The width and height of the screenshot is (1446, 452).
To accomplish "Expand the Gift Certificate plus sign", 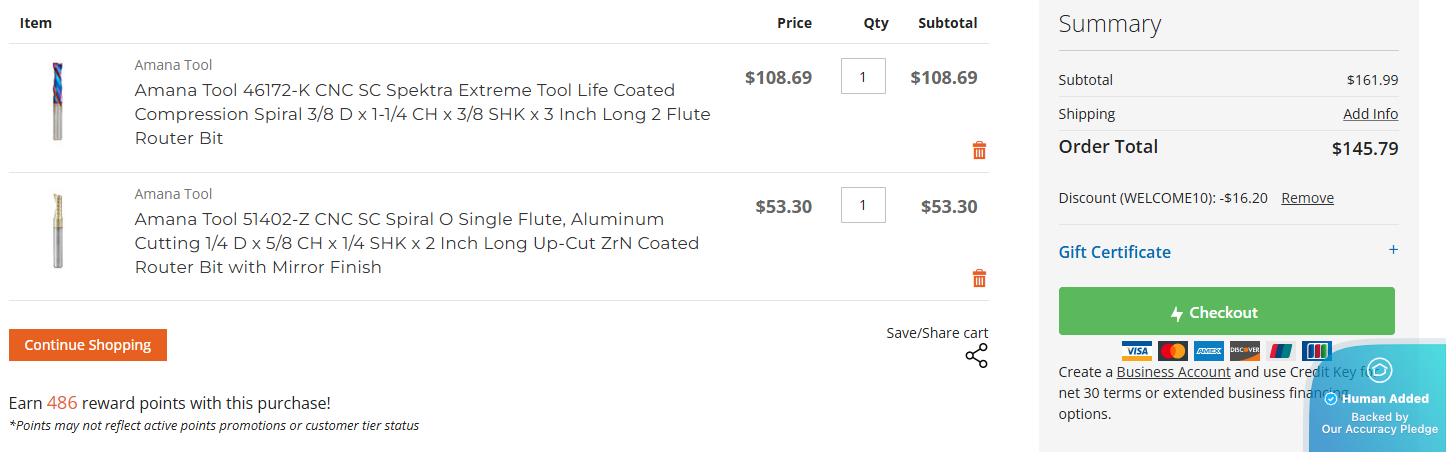I will coord(1393,250).
